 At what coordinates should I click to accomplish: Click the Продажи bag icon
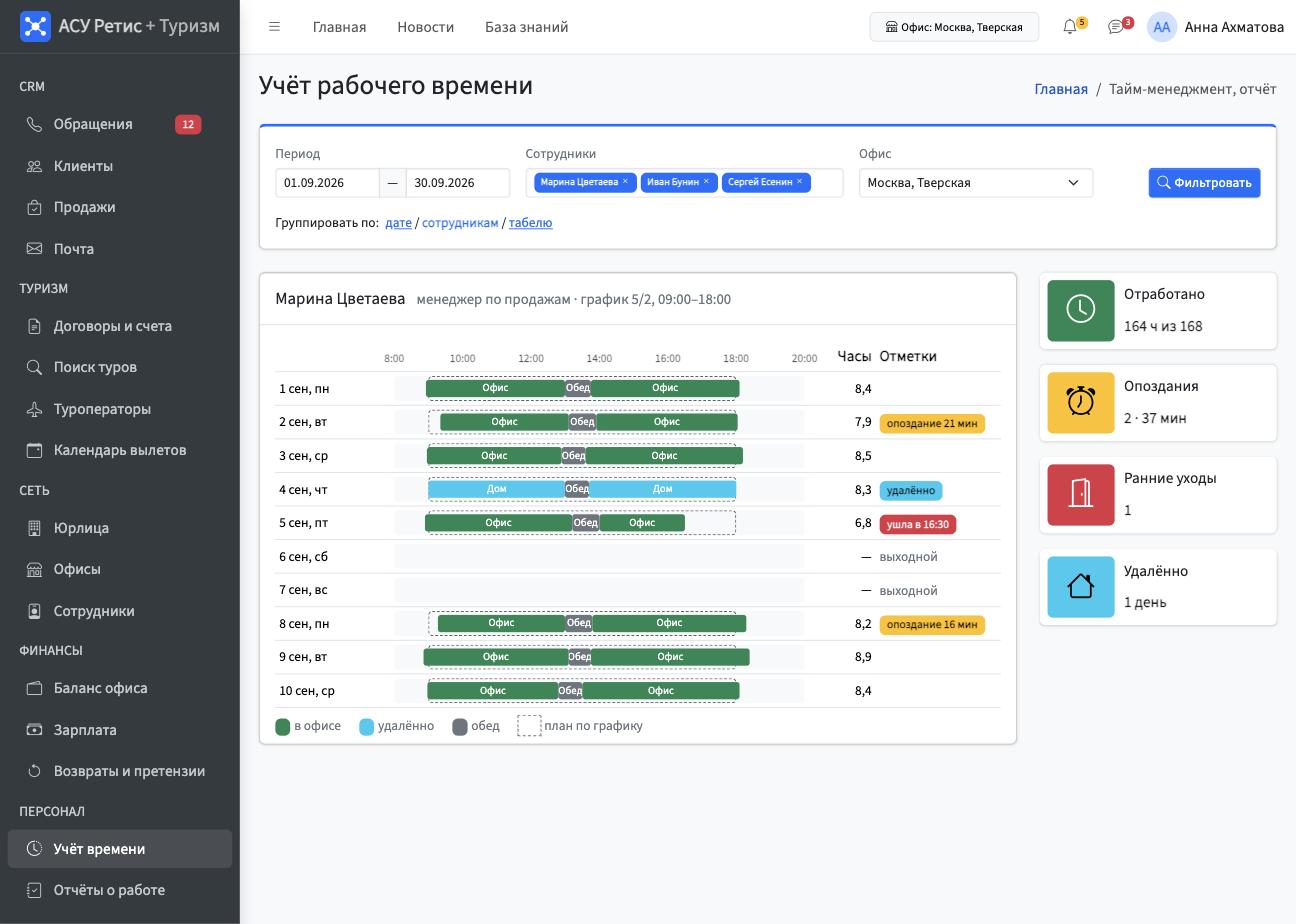click(x=34, y=207)
